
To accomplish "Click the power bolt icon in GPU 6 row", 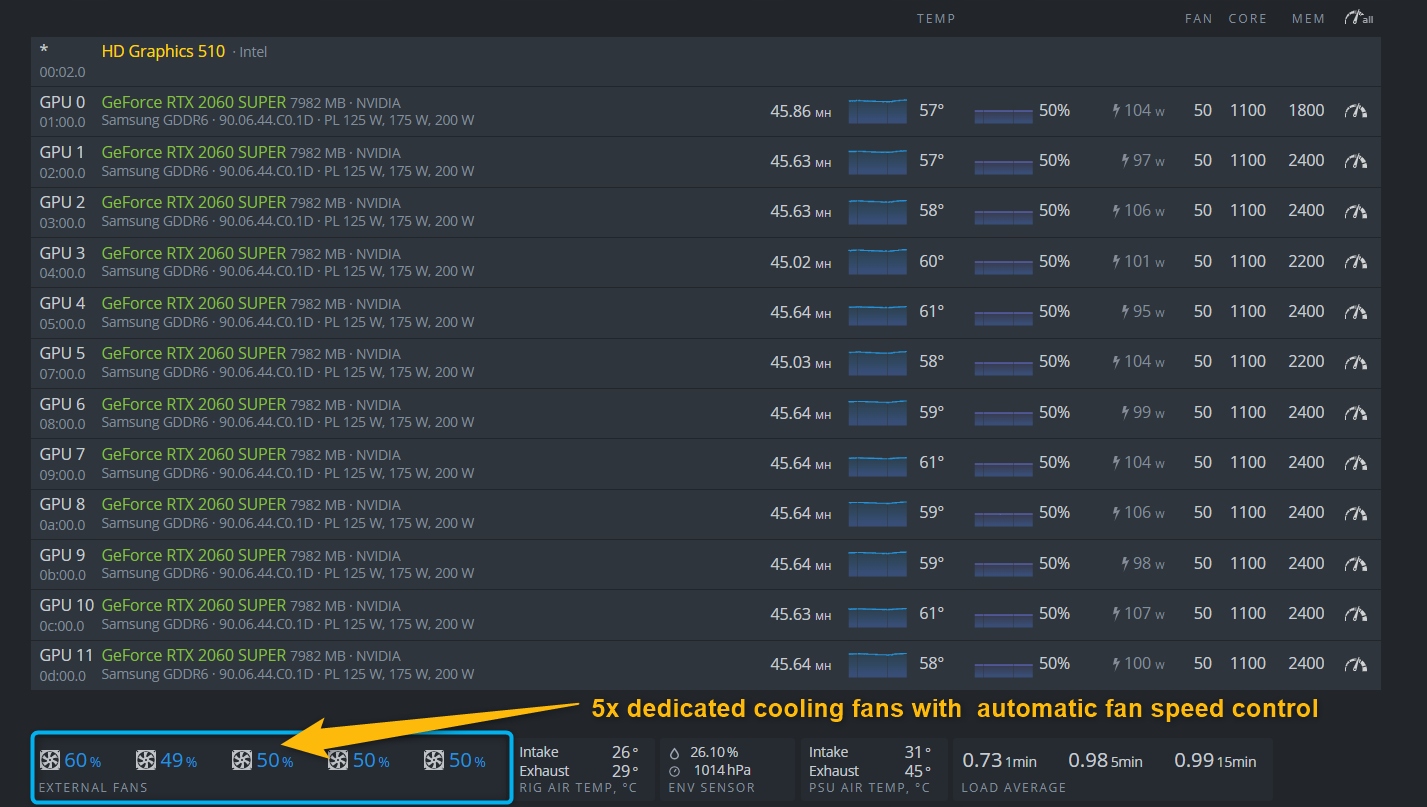I will coord(1126,413).
